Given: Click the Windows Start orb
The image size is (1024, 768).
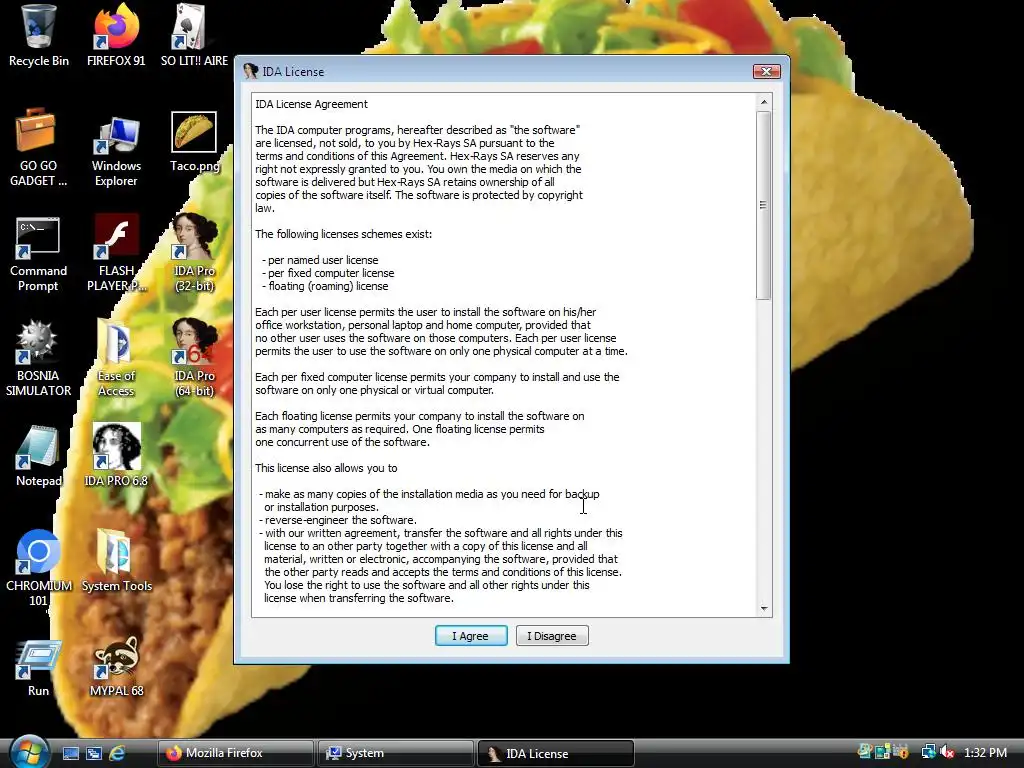Looking at the screenshot, I should click(29, 752).
